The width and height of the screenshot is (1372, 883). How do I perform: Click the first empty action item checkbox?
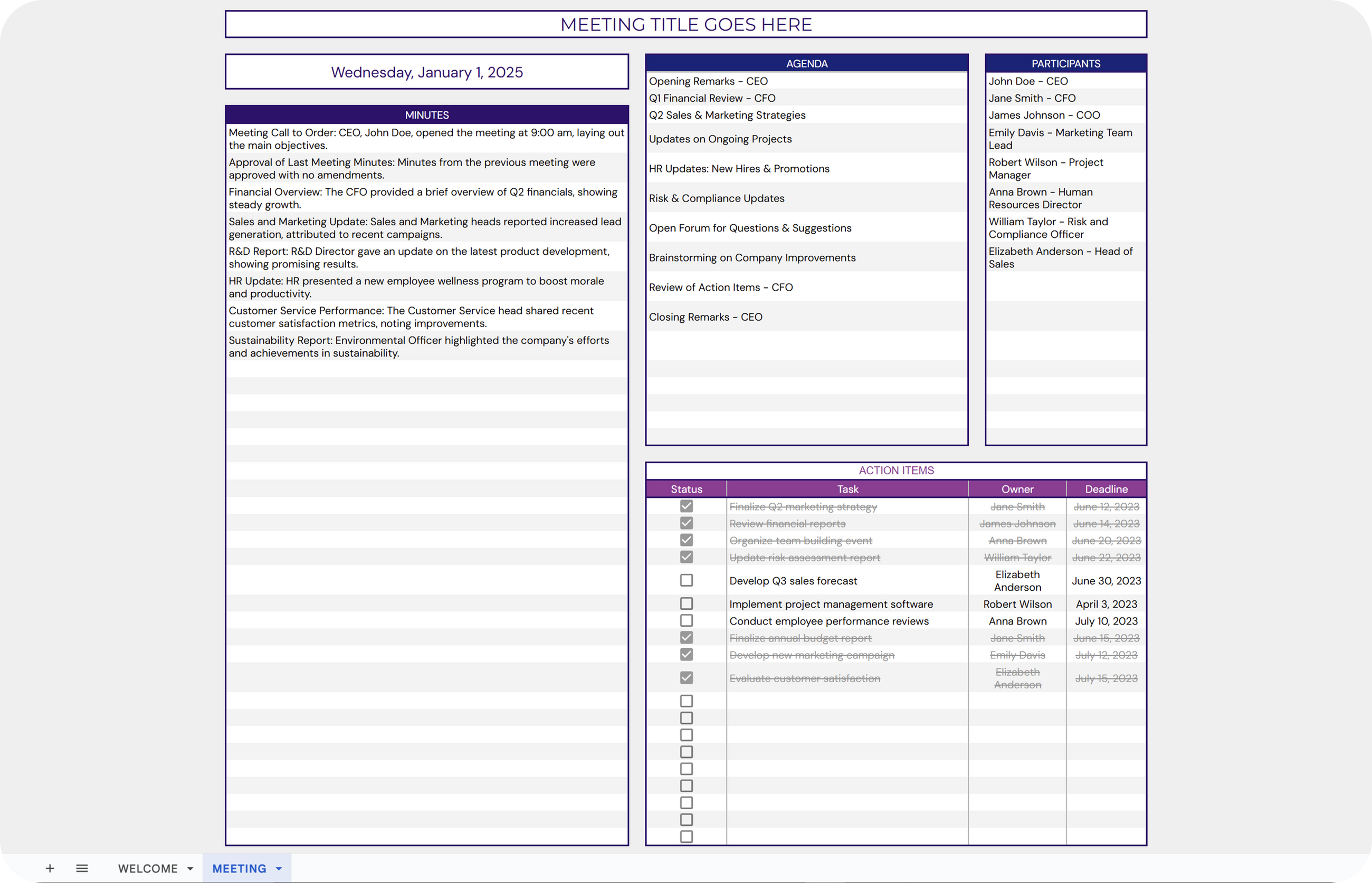click(686, 700)
